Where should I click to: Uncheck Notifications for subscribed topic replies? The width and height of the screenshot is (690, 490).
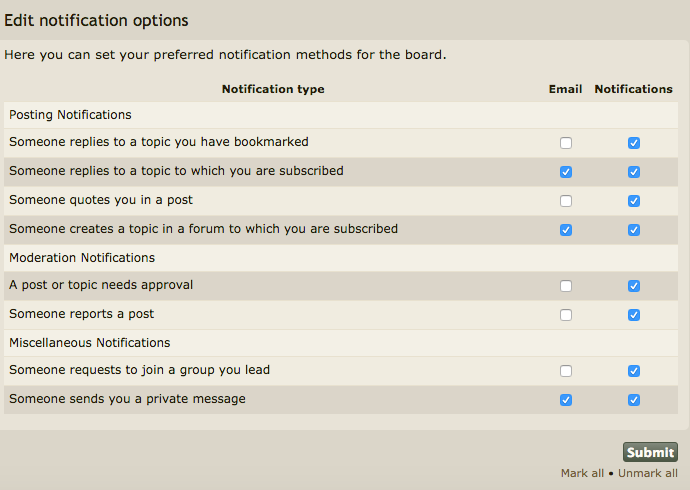pyautogui.click(x=634, y=172)
